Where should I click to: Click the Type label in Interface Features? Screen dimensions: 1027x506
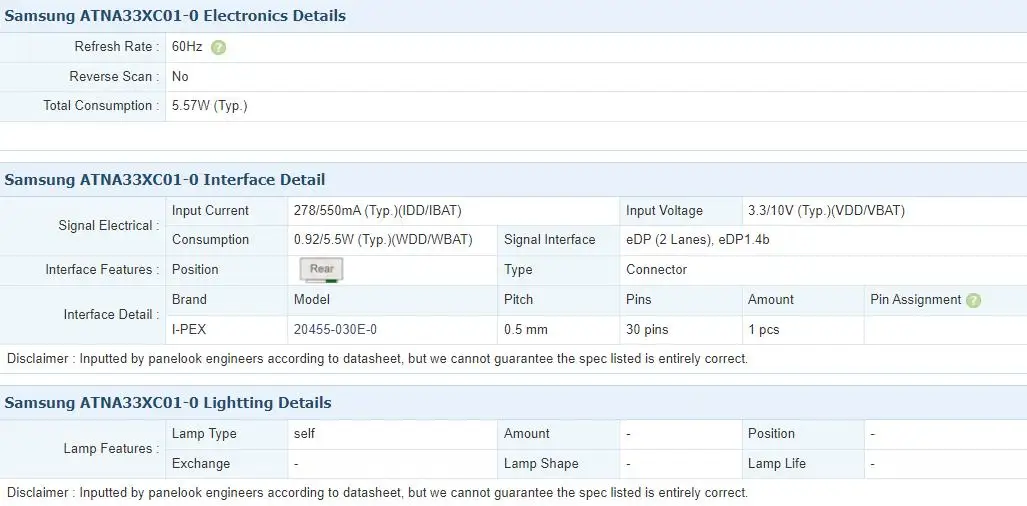pos(518,270)
